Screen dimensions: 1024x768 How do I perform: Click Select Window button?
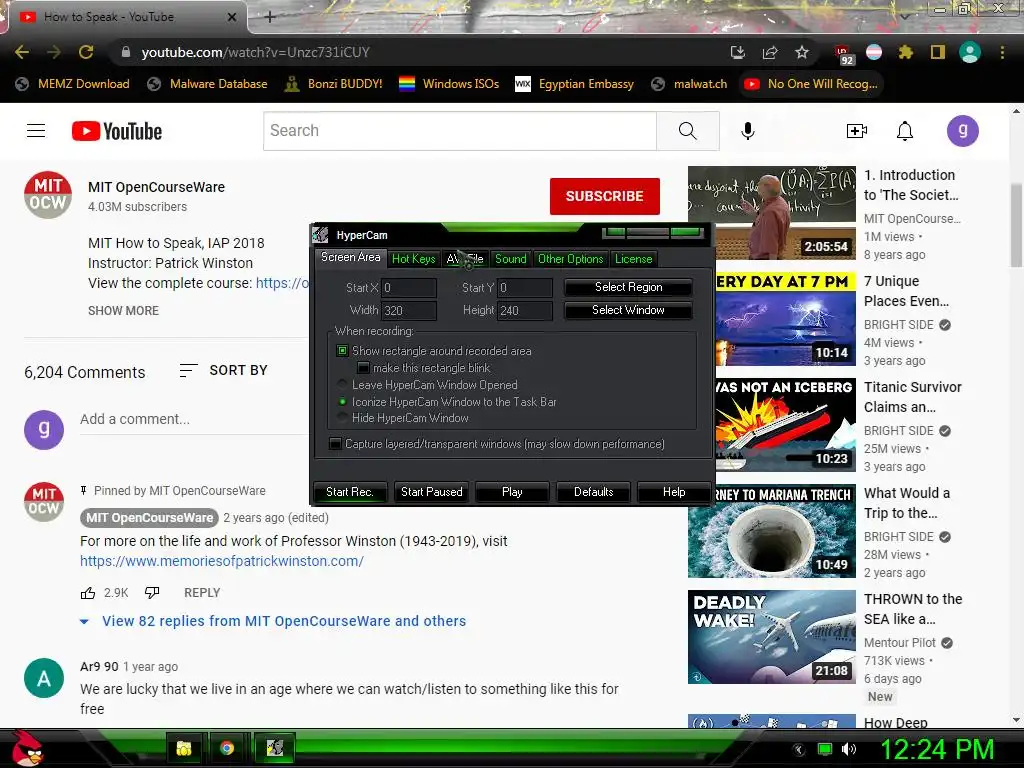click(628, 310)
